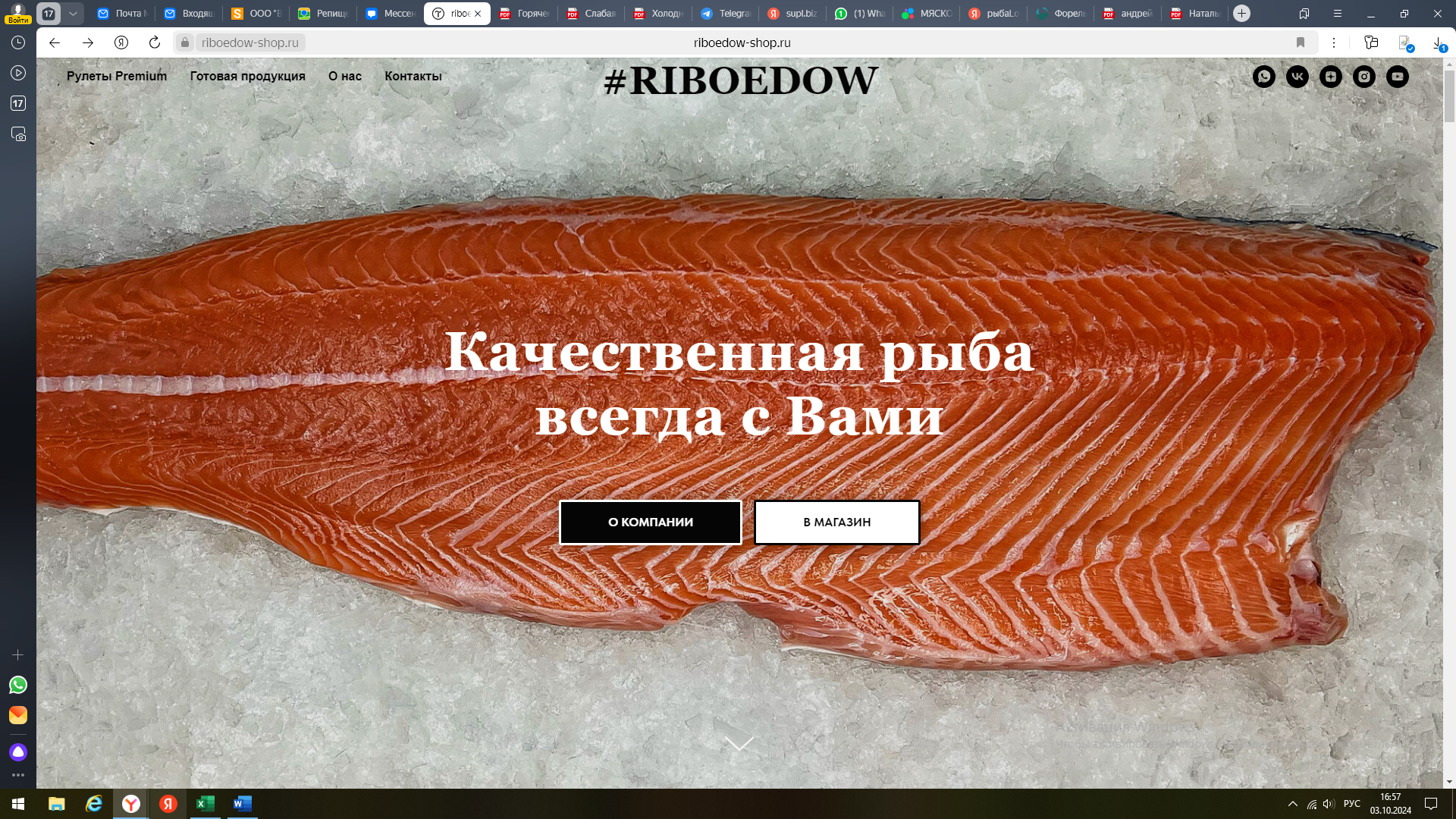Open the О нас menu item
1456x819 pixels.
pos(345,76)
